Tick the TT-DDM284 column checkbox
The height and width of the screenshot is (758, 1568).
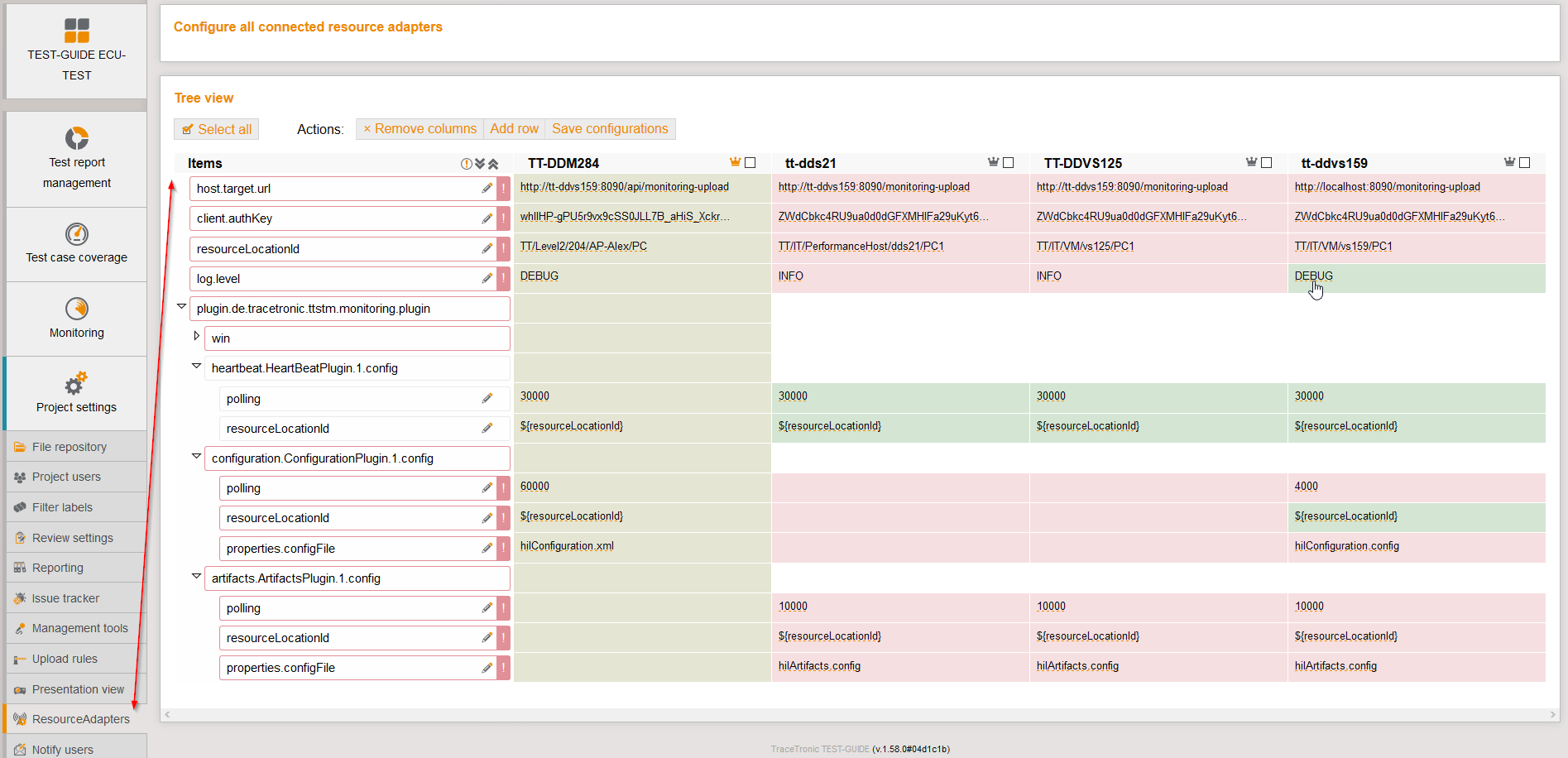pyautogui.click(x=750, y=163)
